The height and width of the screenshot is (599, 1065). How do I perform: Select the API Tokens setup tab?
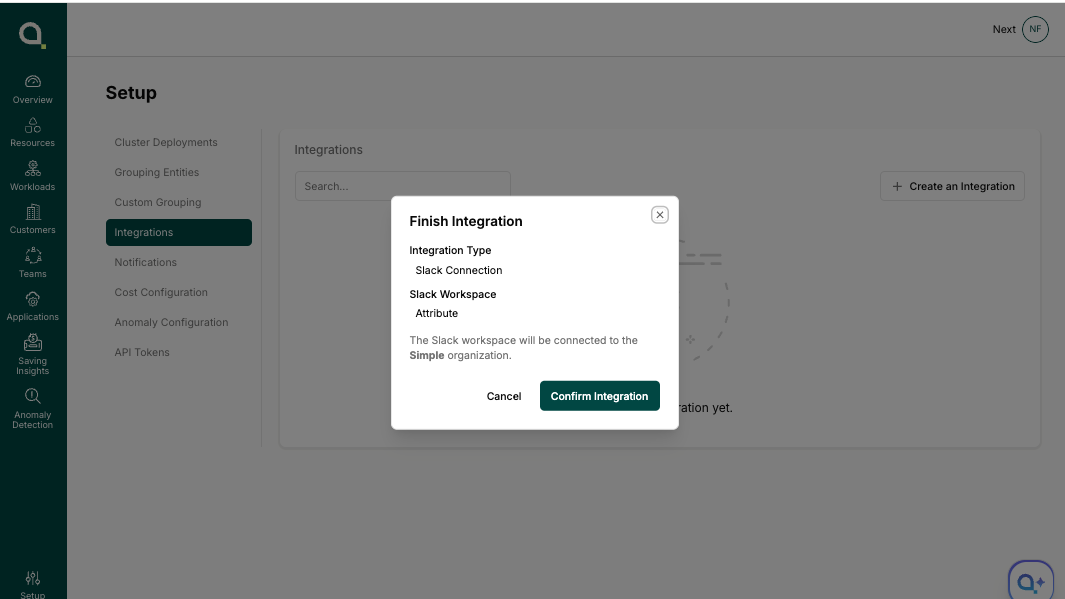(179, 352)
